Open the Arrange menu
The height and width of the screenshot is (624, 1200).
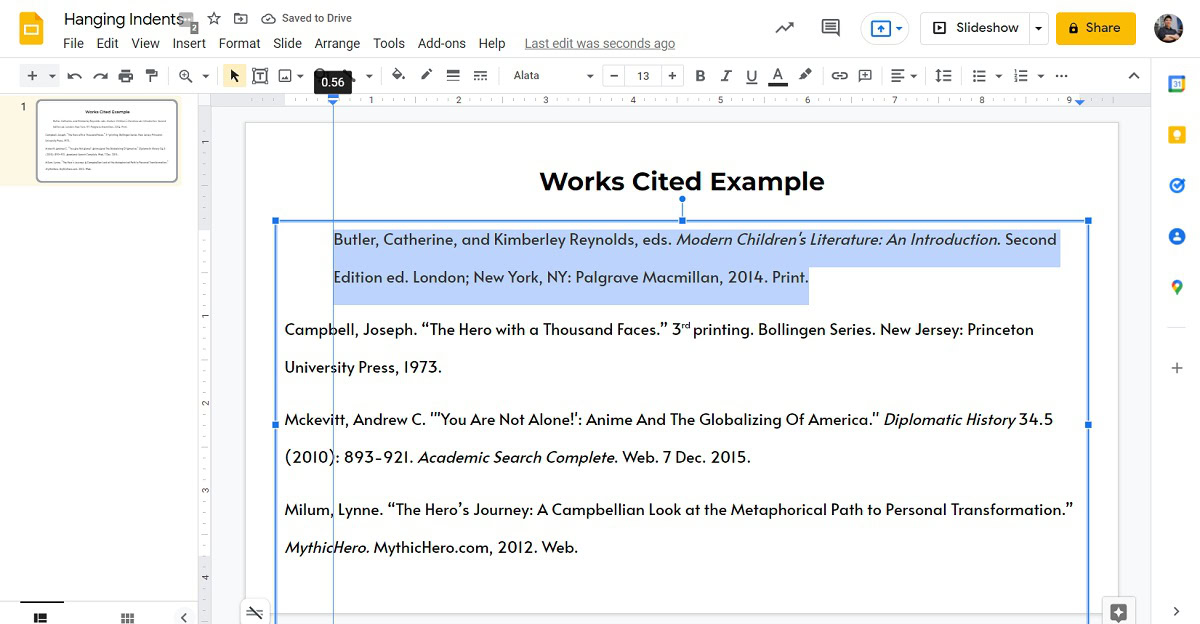pos(337,43)
